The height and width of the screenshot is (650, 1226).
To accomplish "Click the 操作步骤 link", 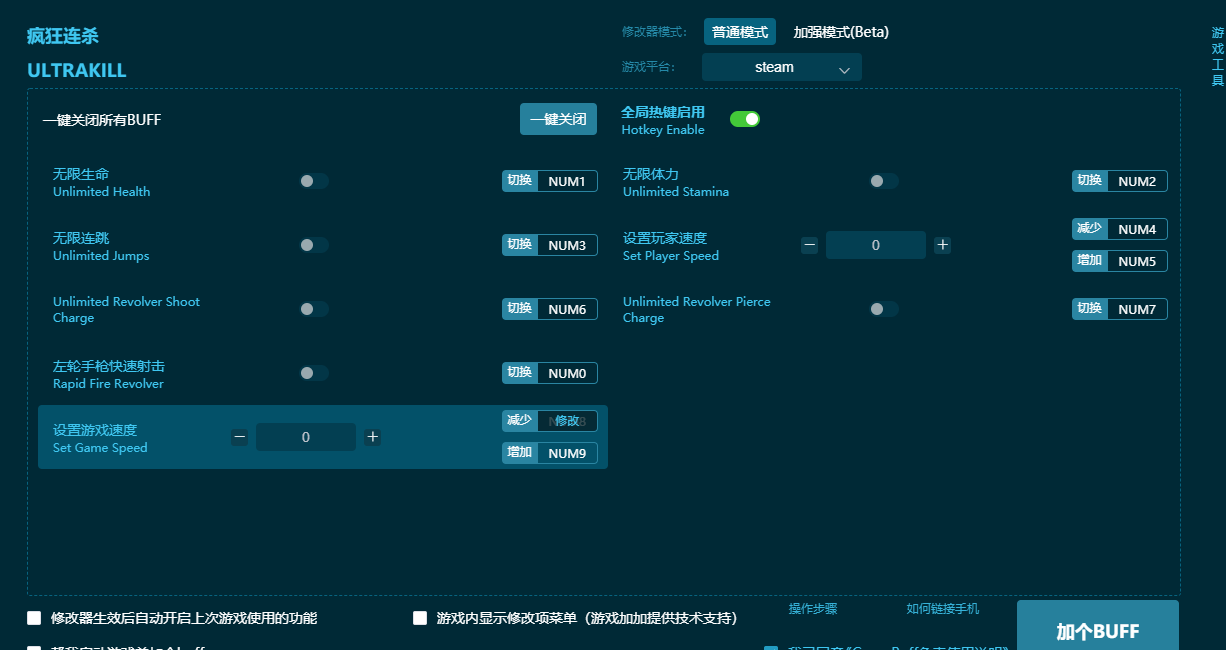I will [813, 608].
